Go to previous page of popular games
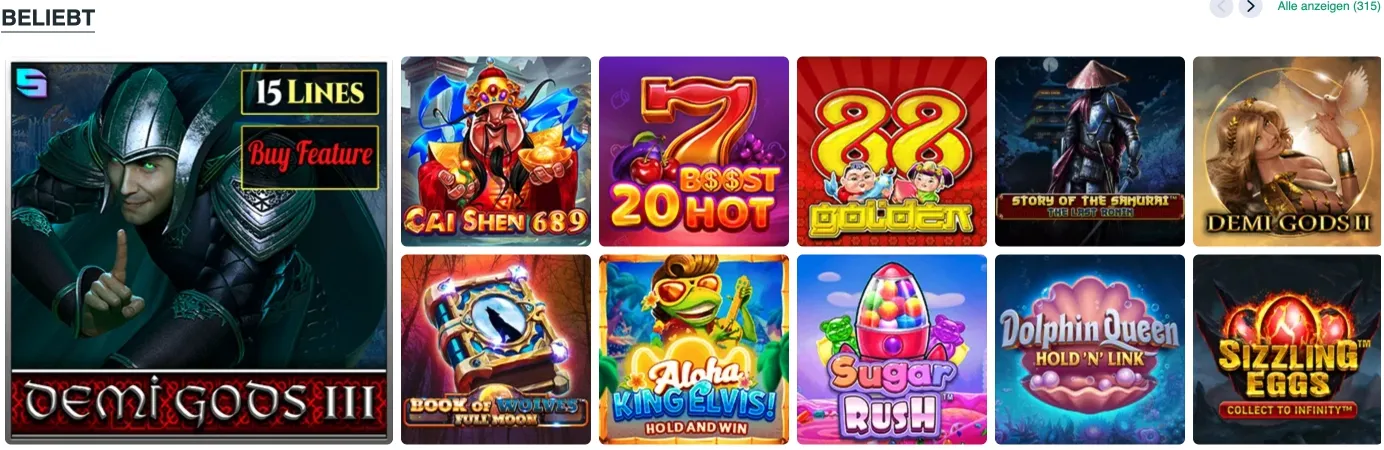Viewport: 1384px width, 450px height. tap(1221, 7)
